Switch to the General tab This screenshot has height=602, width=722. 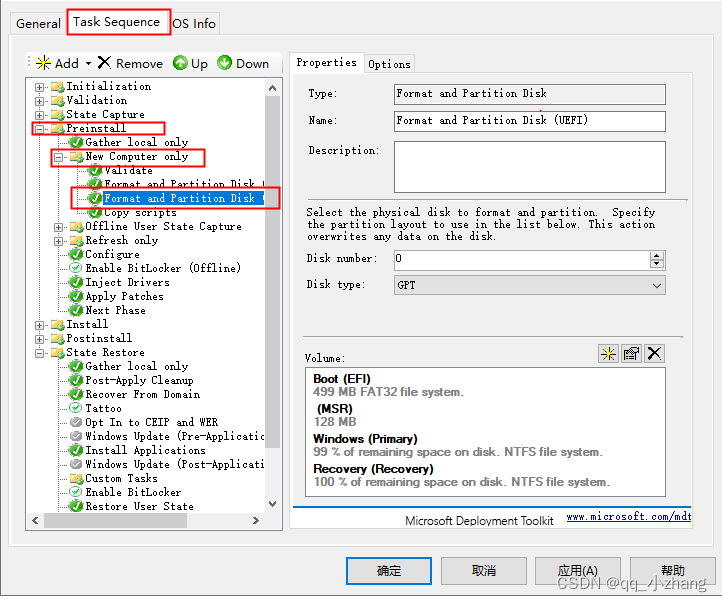click(38, 23)
